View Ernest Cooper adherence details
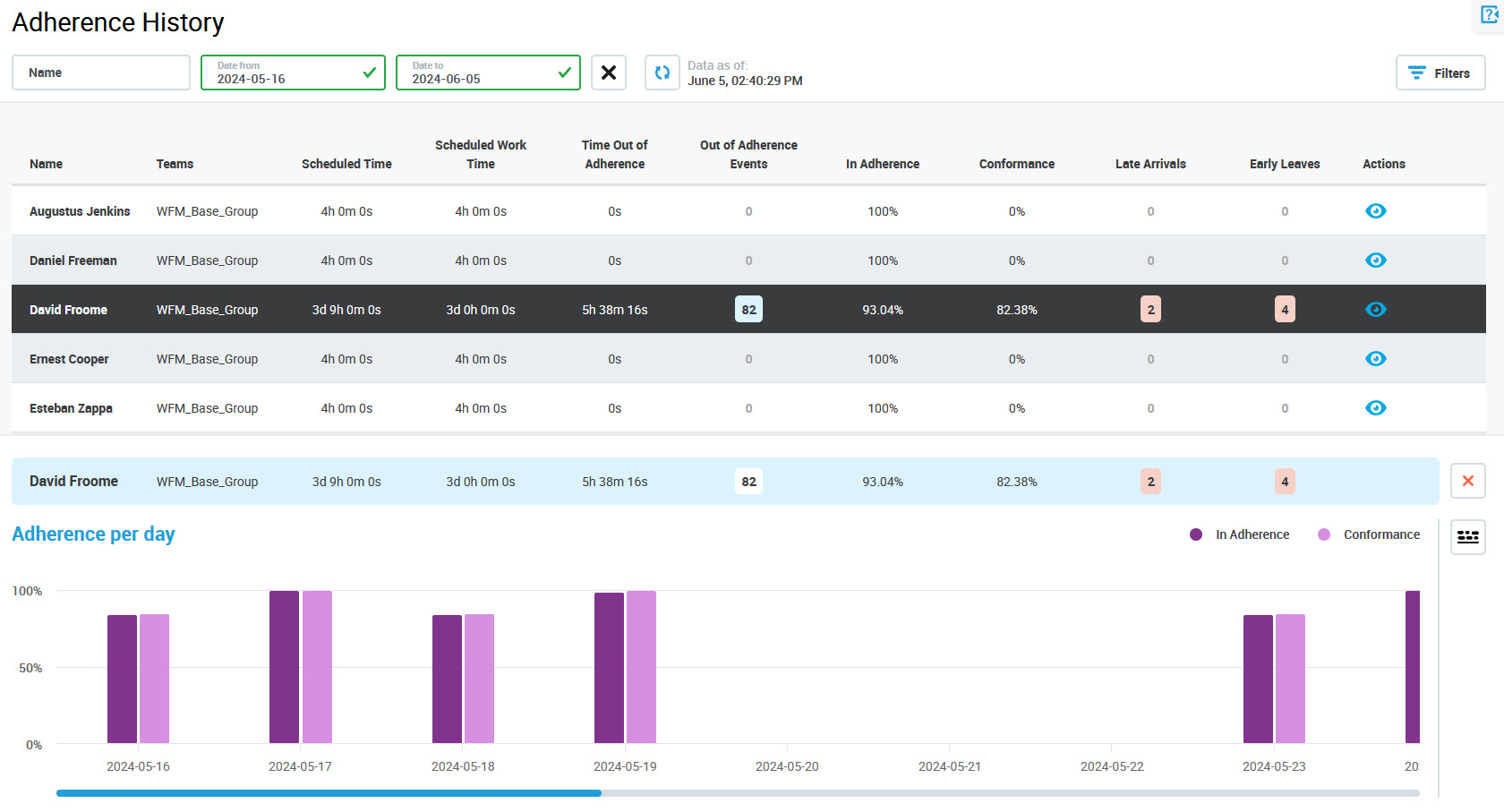Screen dimensions: 1504x812 pyautogui.click(x=1375, y=359)
